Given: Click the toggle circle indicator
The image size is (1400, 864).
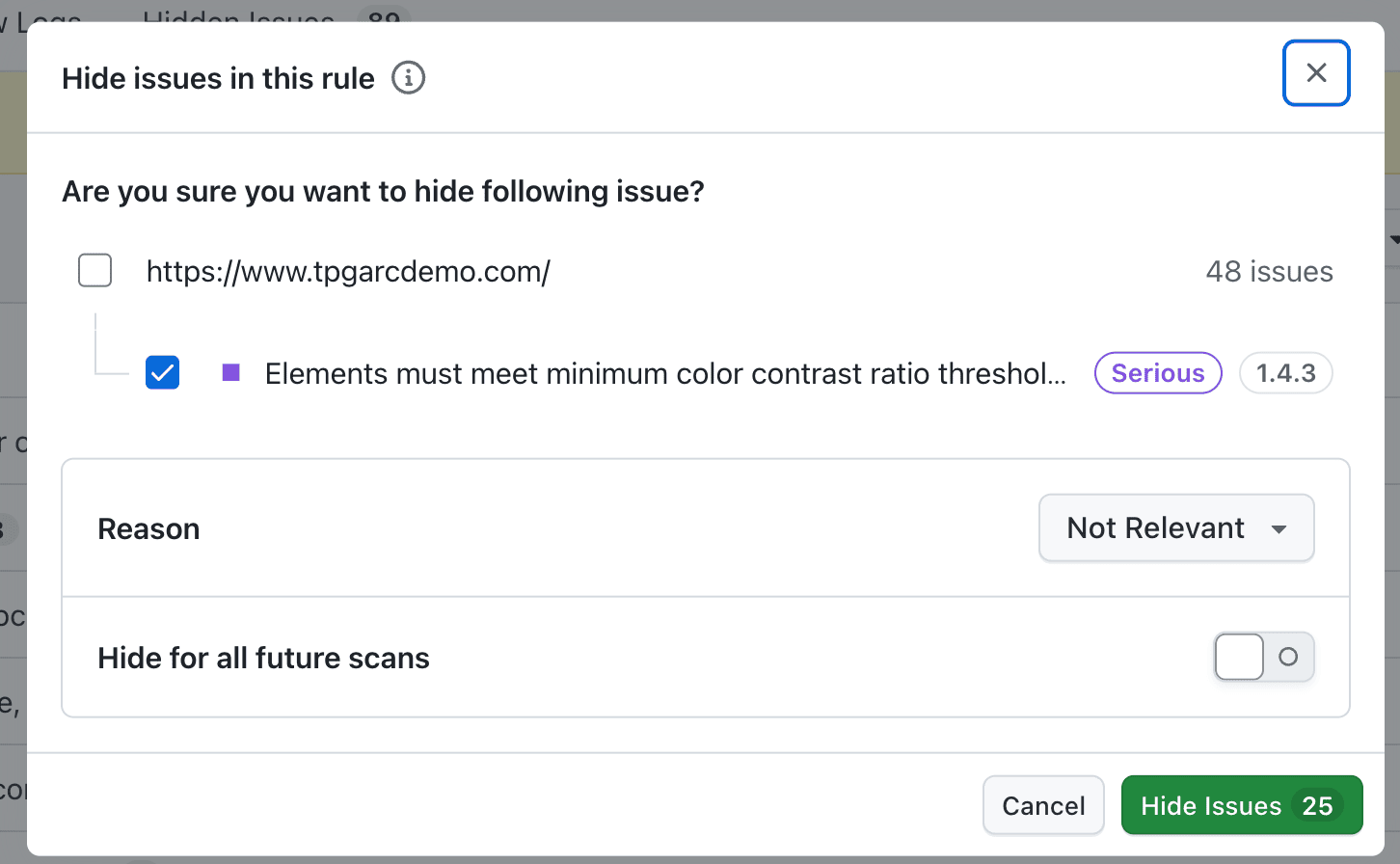Looking at the screenshot, I should click(1289, 657).
